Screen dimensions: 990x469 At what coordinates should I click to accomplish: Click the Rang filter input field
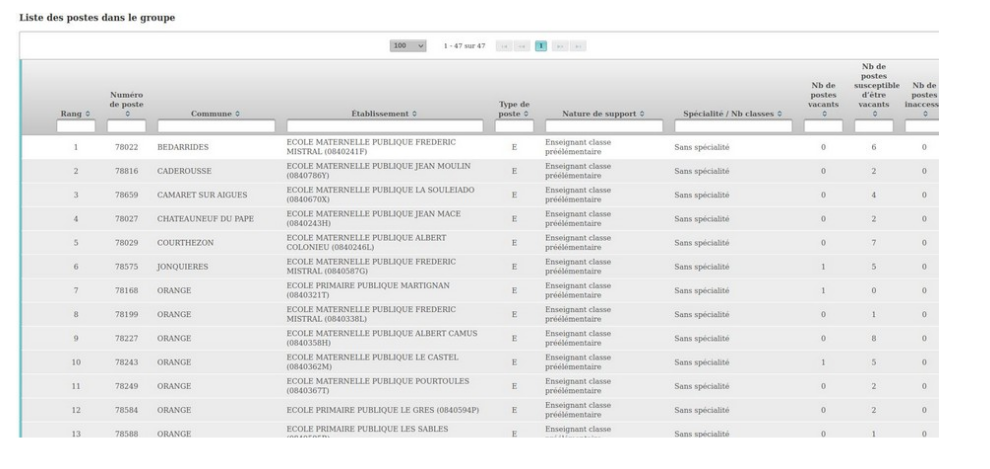point(76,127)
